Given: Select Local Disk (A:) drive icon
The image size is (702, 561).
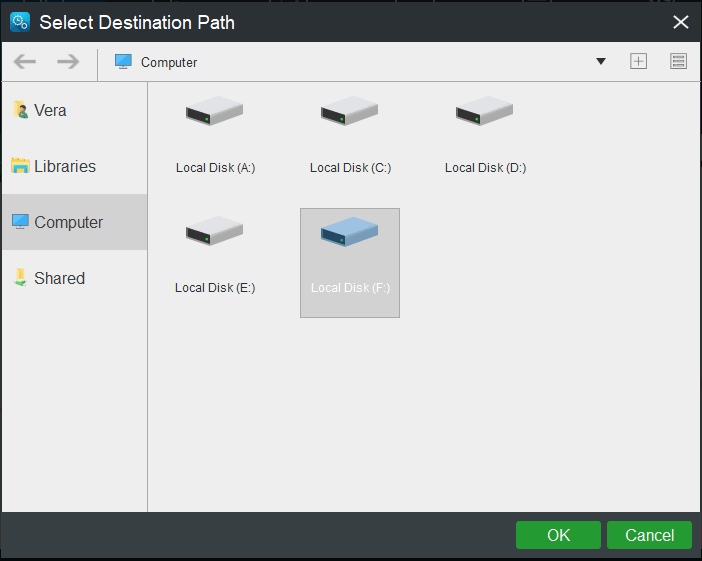Looking at the screenshot, I should [215, 112].
